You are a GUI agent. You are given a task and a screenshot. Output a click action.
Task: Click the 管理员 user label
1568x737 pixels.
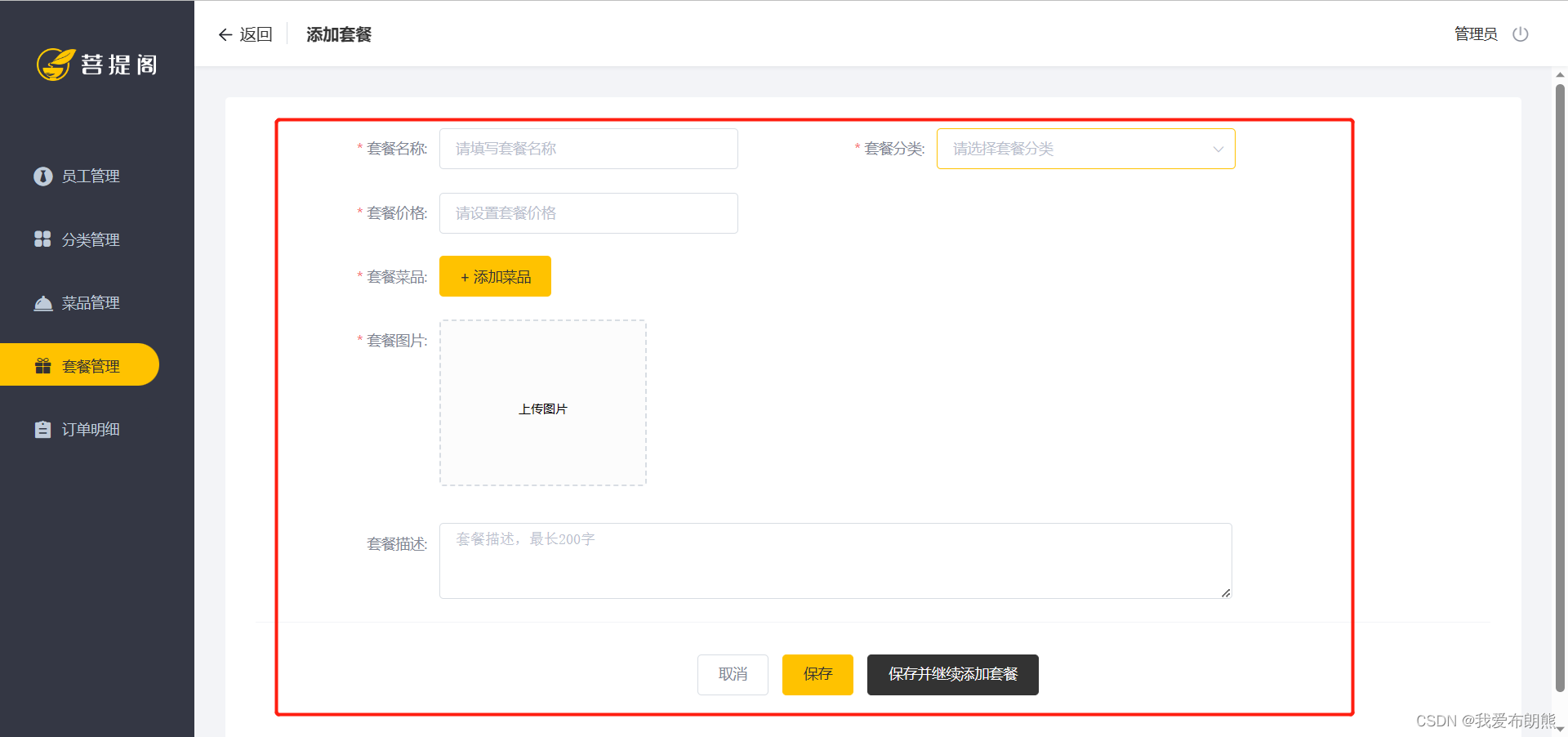(x=1476, y=34)
